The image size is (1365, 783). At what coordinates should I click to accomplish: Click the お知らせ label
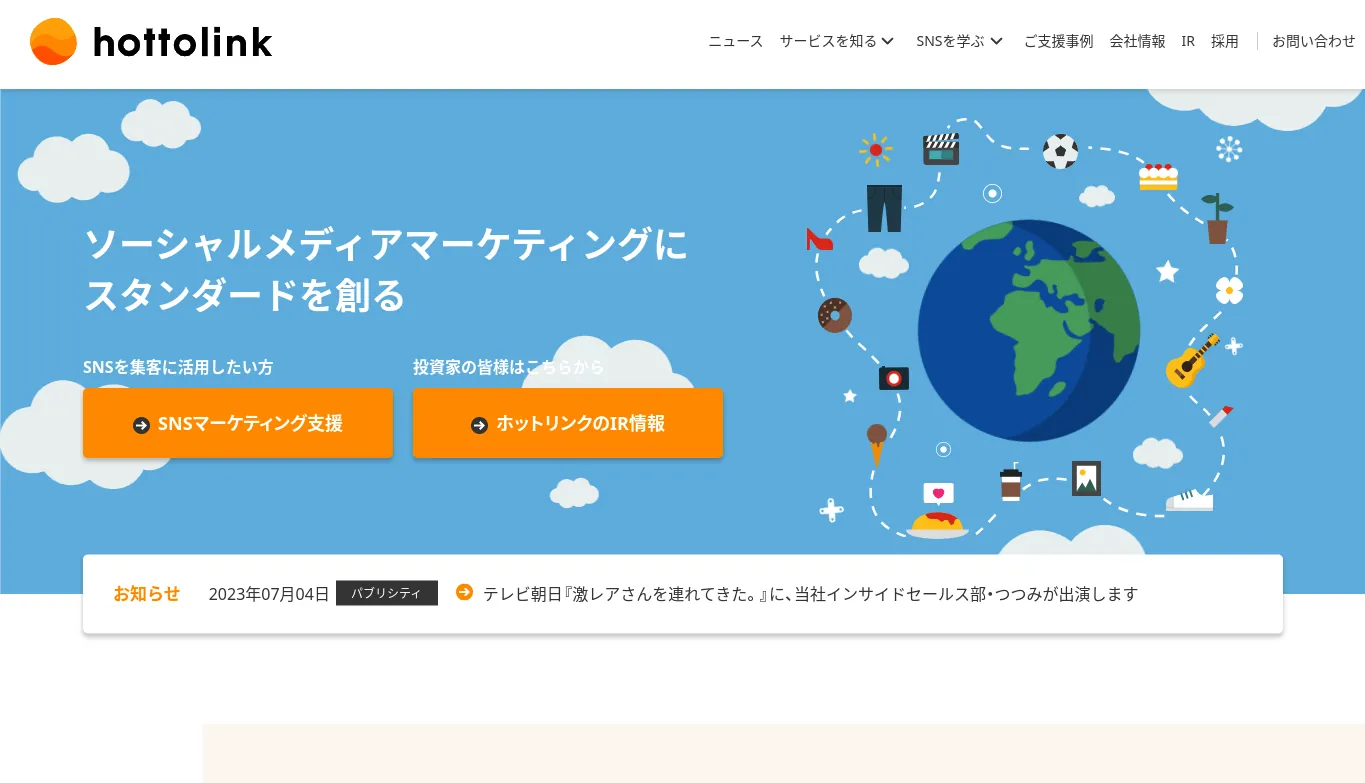(146, 594)
